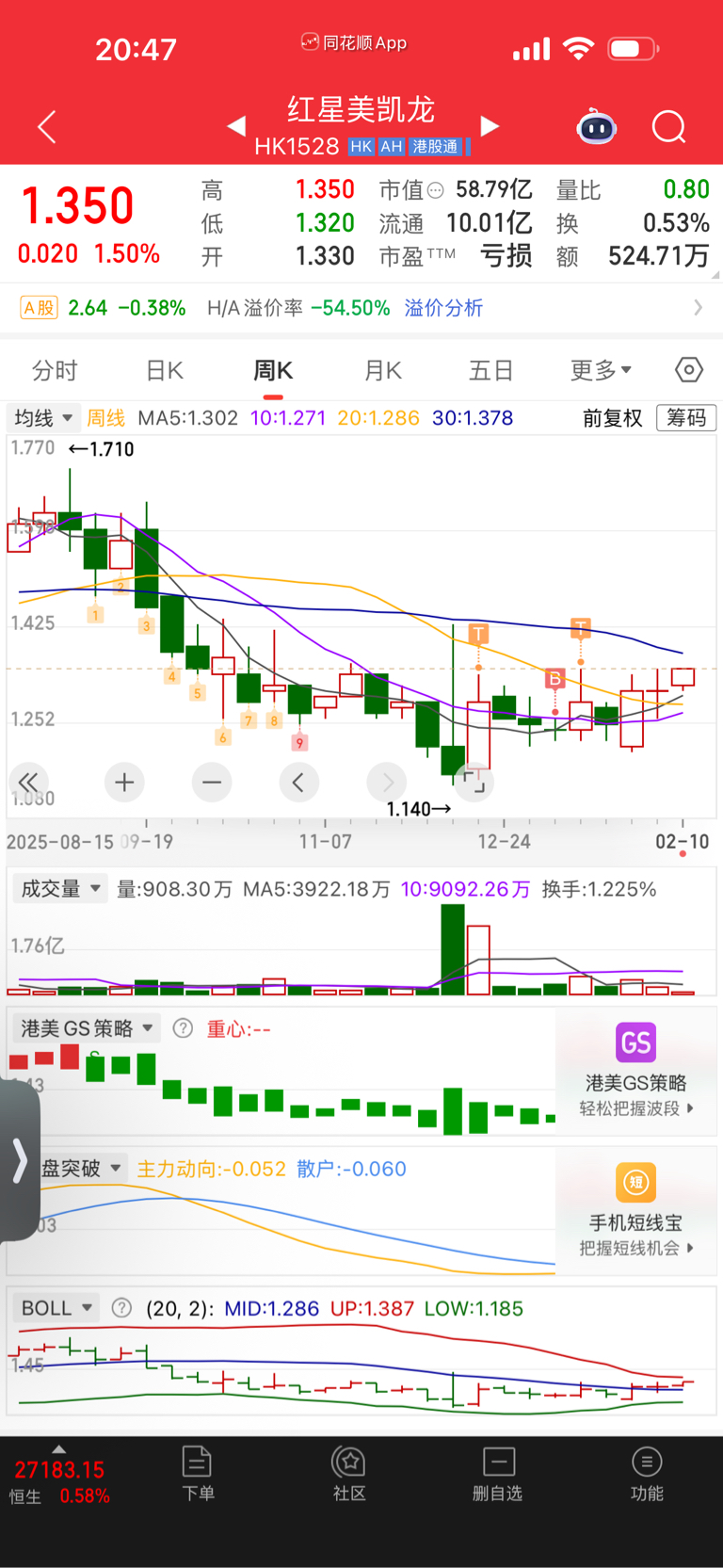Open the 手机短线宝 orange icon

point(635,1182)
